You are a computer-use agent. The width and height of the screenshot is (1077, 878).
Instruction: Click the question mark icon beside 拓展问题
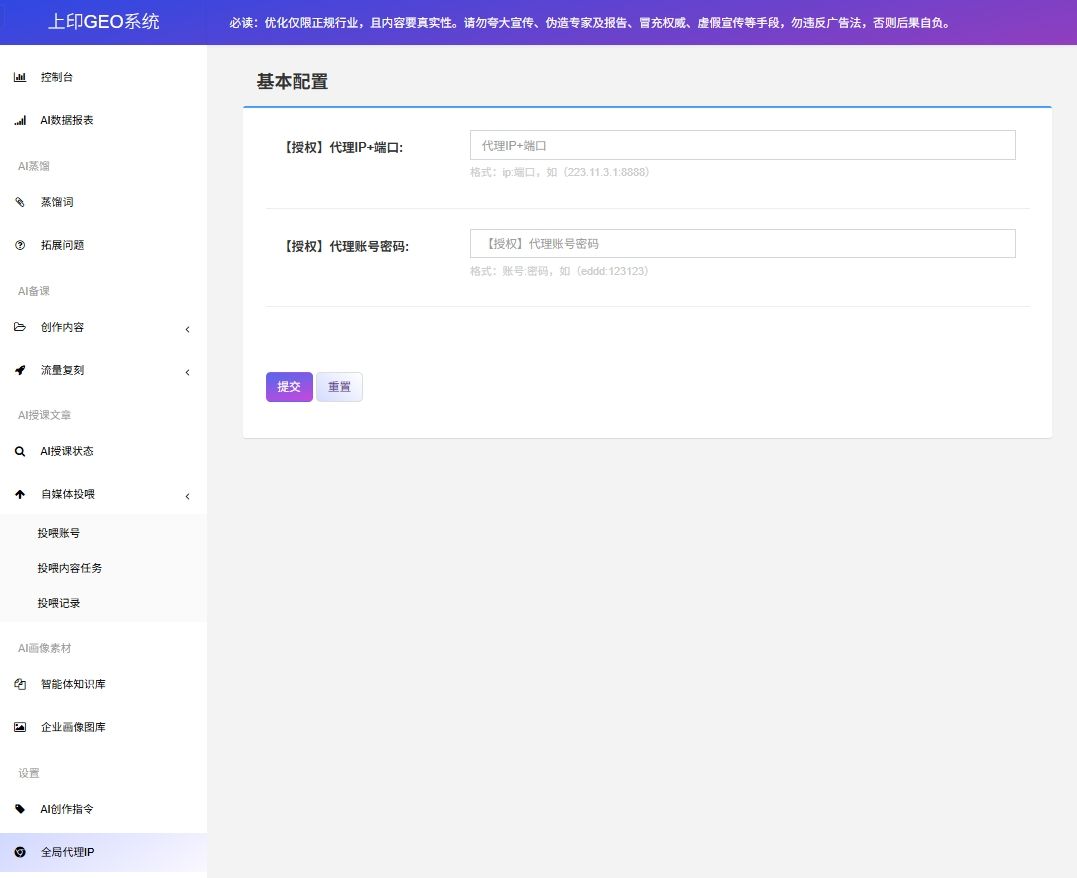point(20,245)
